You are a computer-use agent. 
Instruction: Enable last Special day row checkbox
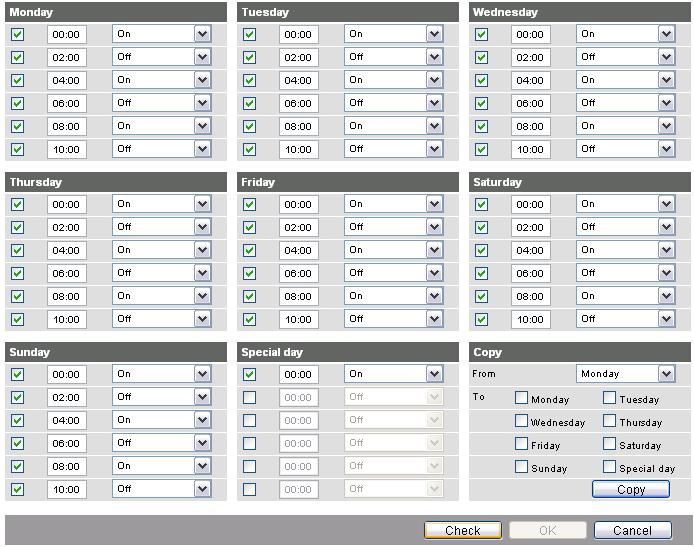(249, 489)
